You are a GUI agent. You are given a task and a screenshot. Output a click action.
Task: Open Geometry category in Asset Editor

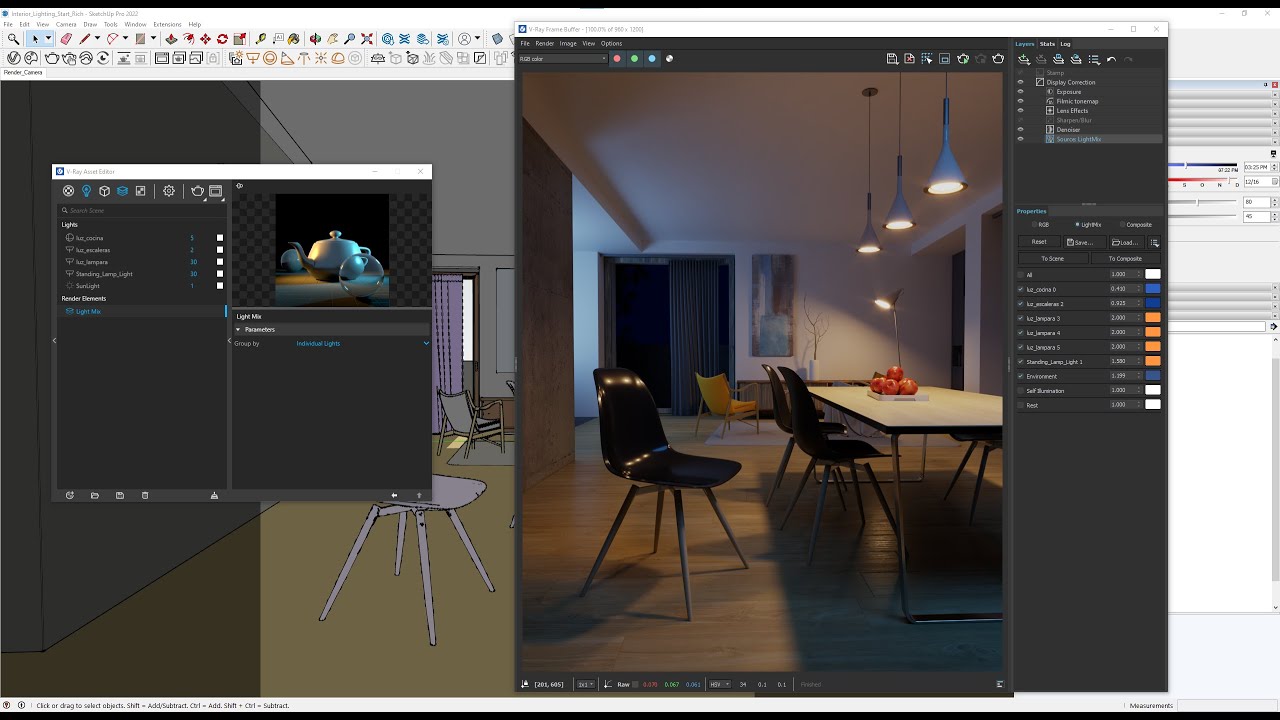coord(104,191)
